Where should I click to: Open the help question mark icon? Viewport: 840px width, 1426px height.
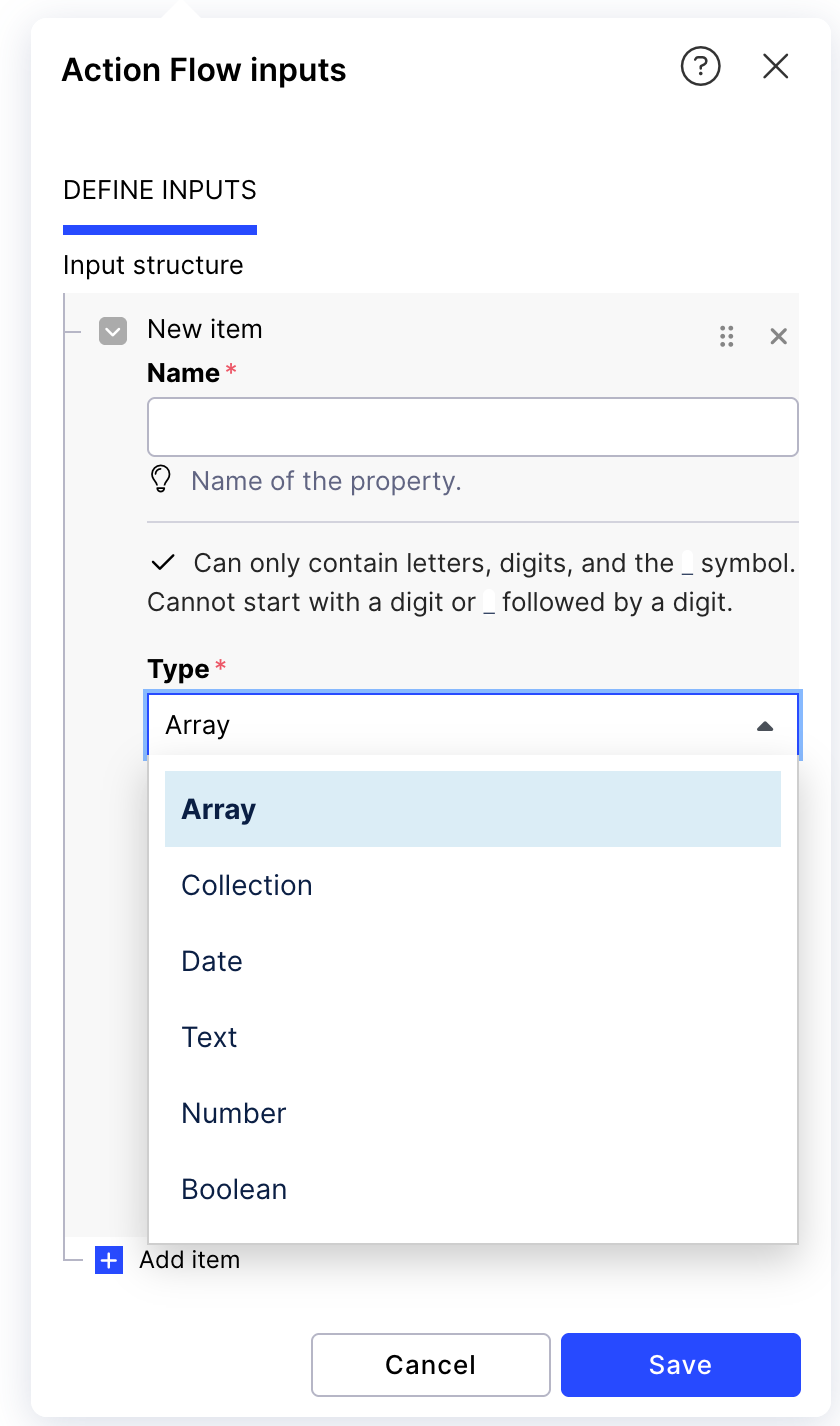pos(700,67)
